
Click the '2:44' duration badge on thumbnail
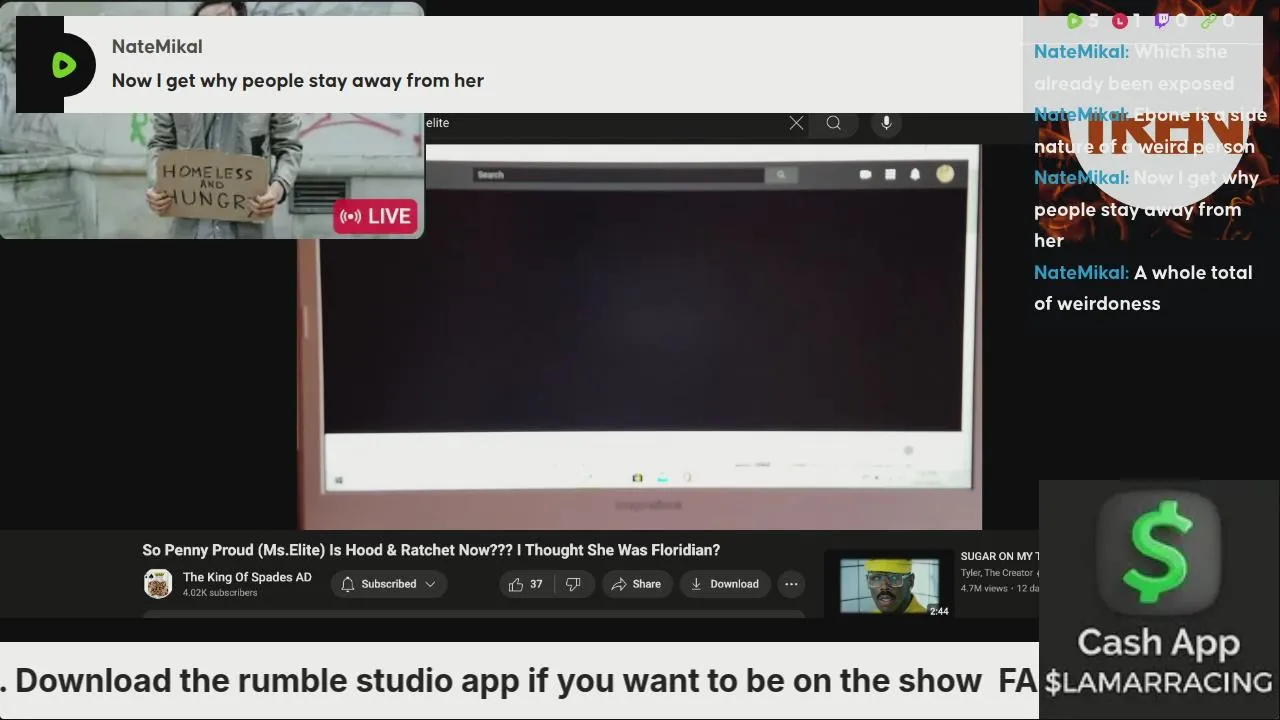[939, 611]
